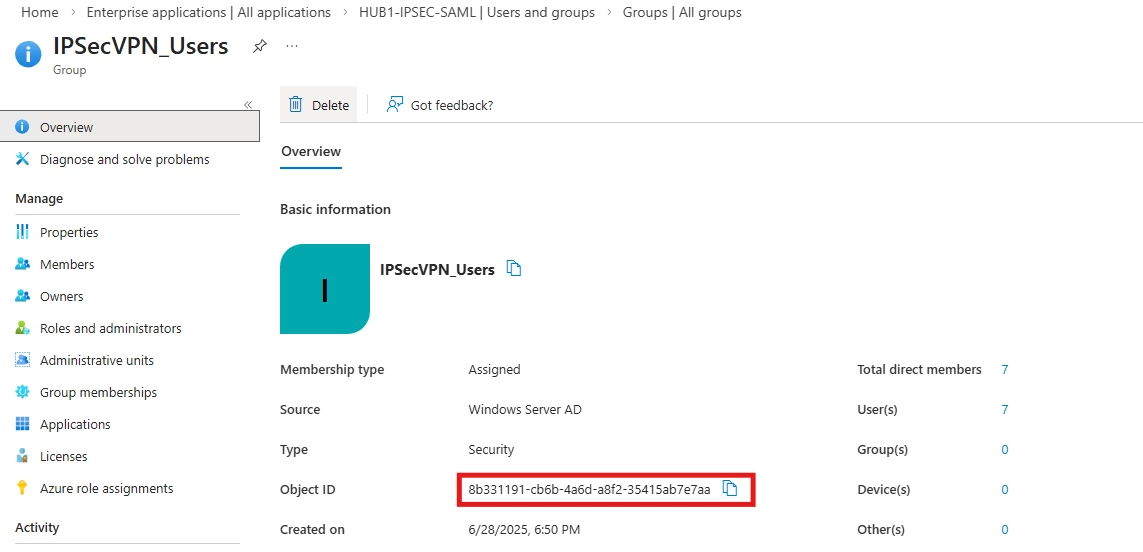1143x552 pixels.
Task: Click the Assigned membership type value
Action: (494, 370)
